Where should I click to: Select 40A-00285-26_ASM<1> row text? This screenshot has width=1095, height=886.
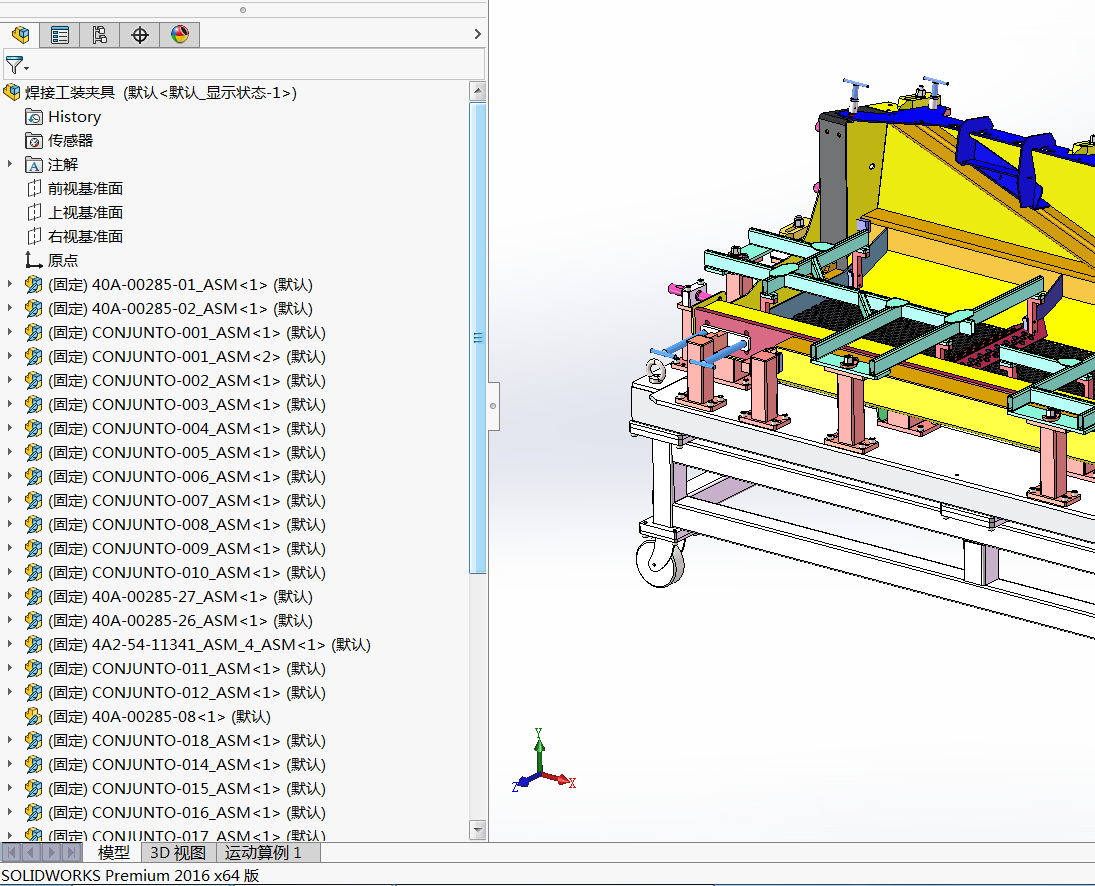pyautogui.click(x=180, y=621)
